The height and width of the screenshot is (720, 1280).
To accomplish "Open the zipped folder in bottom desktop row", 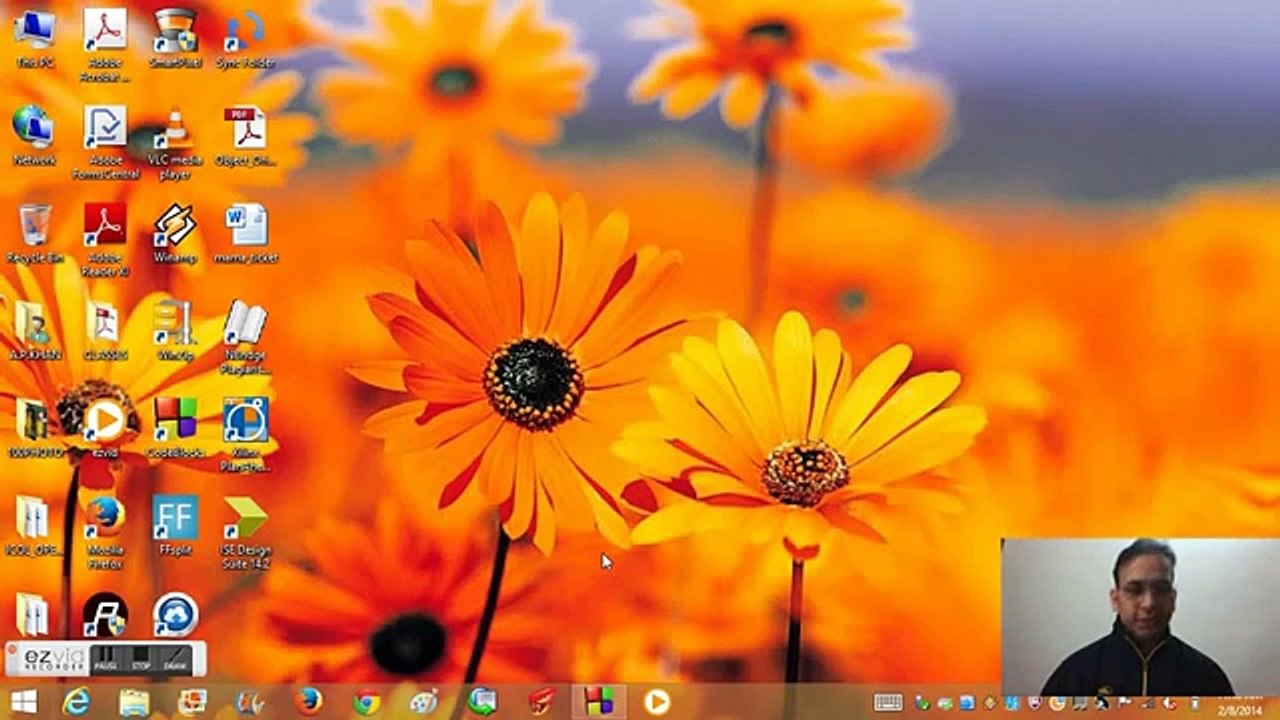I will pyautogui.click(x=32, y=614).
